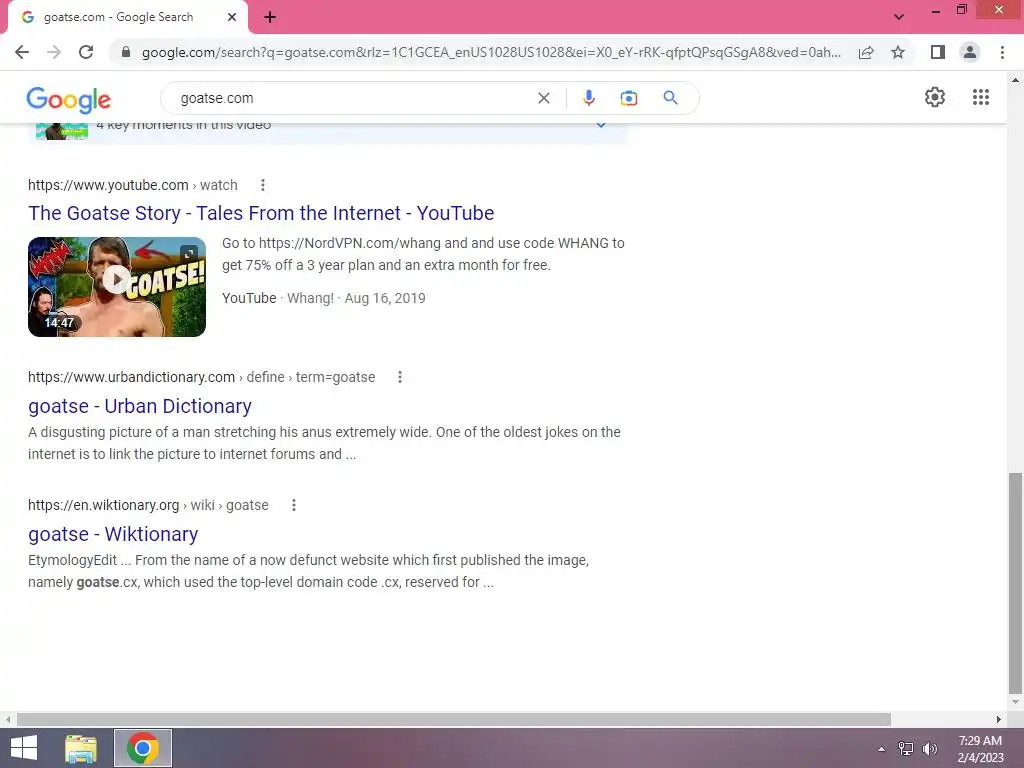Click the scroll down arrow
The image size is (1024, 768).
(x=1015, y=703)
